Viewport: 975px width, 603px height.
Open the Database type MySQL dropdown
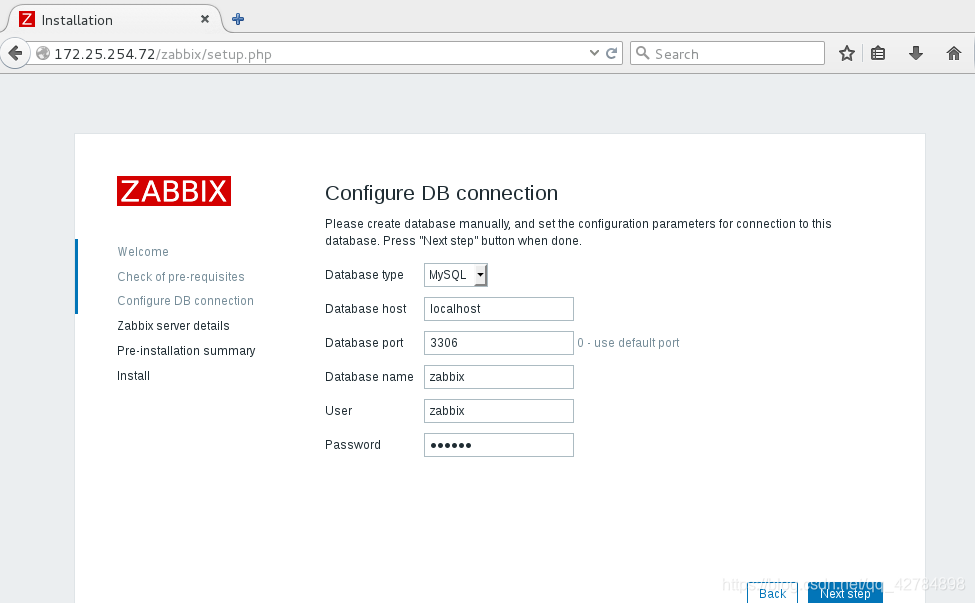[455, 275]
